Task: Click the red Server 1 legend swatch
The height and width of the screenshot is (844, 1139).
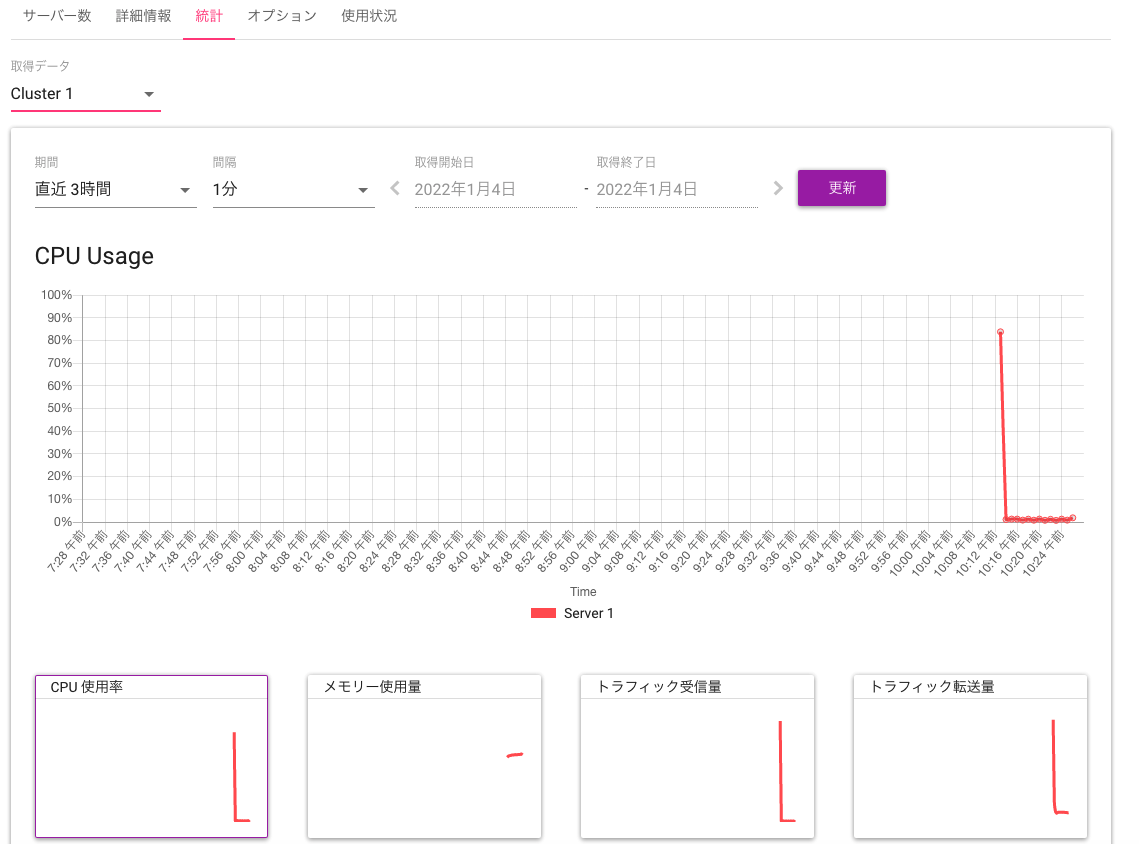Action: [x=542, y=612]
